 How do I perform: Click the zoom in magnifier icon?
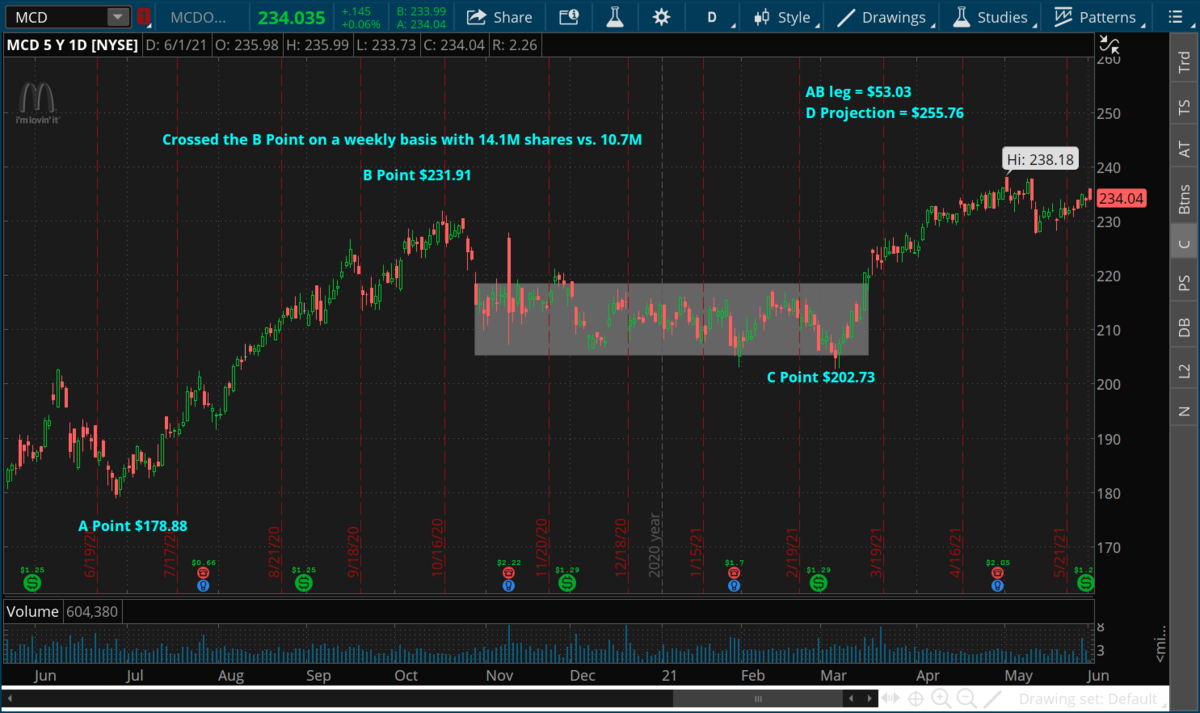(x=943, y=698)
